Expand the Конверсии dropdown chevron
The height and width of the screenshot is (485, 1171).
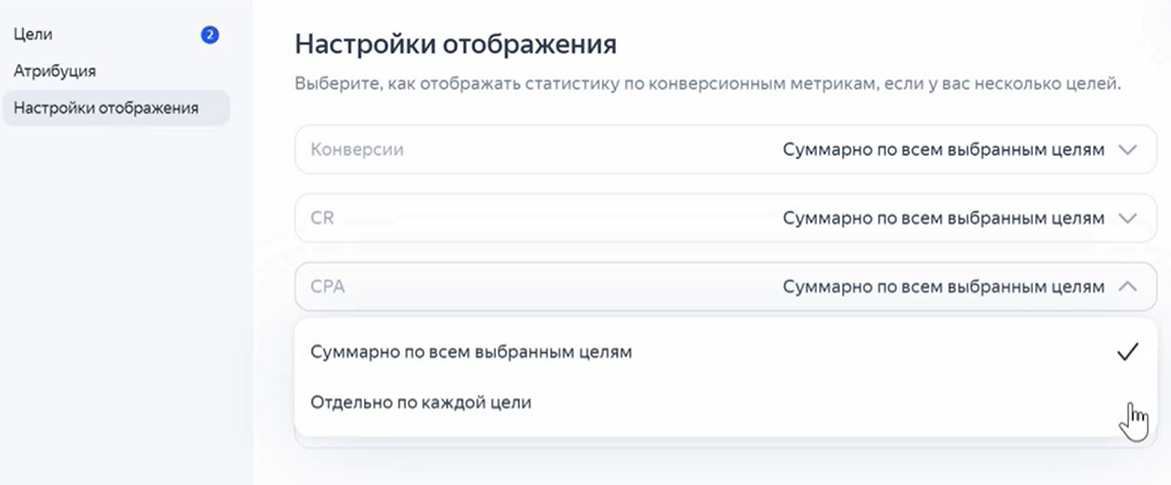[x=1128, y=150]
